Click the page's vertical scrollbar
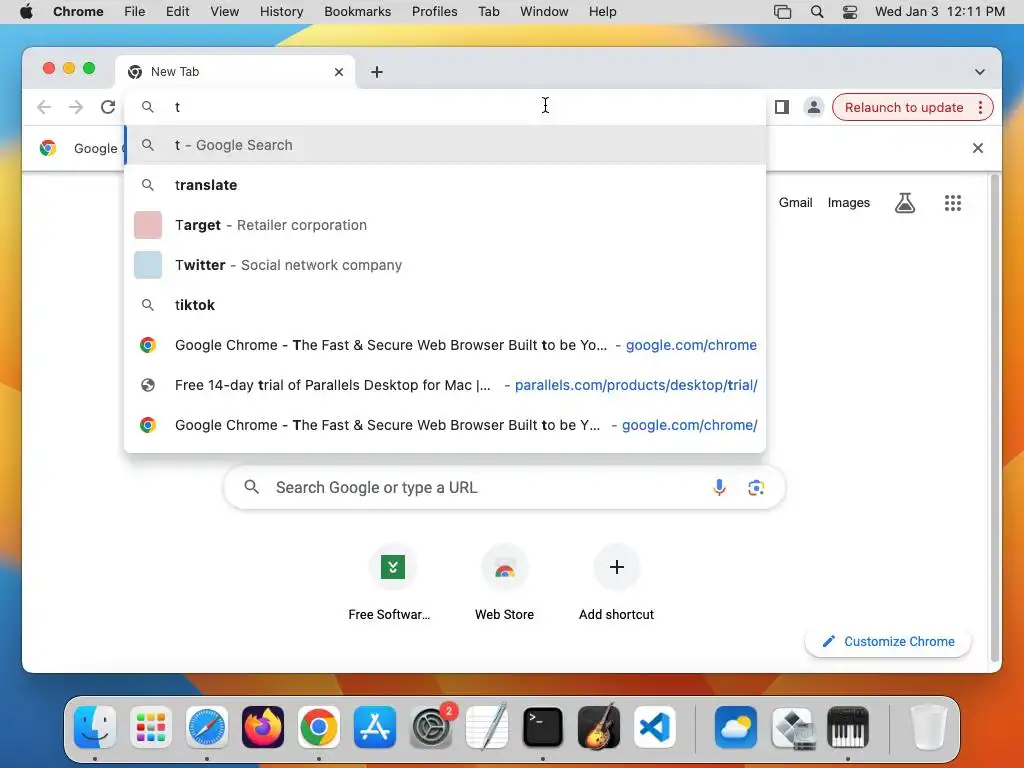1024x768 pixels. pos(995,418)
